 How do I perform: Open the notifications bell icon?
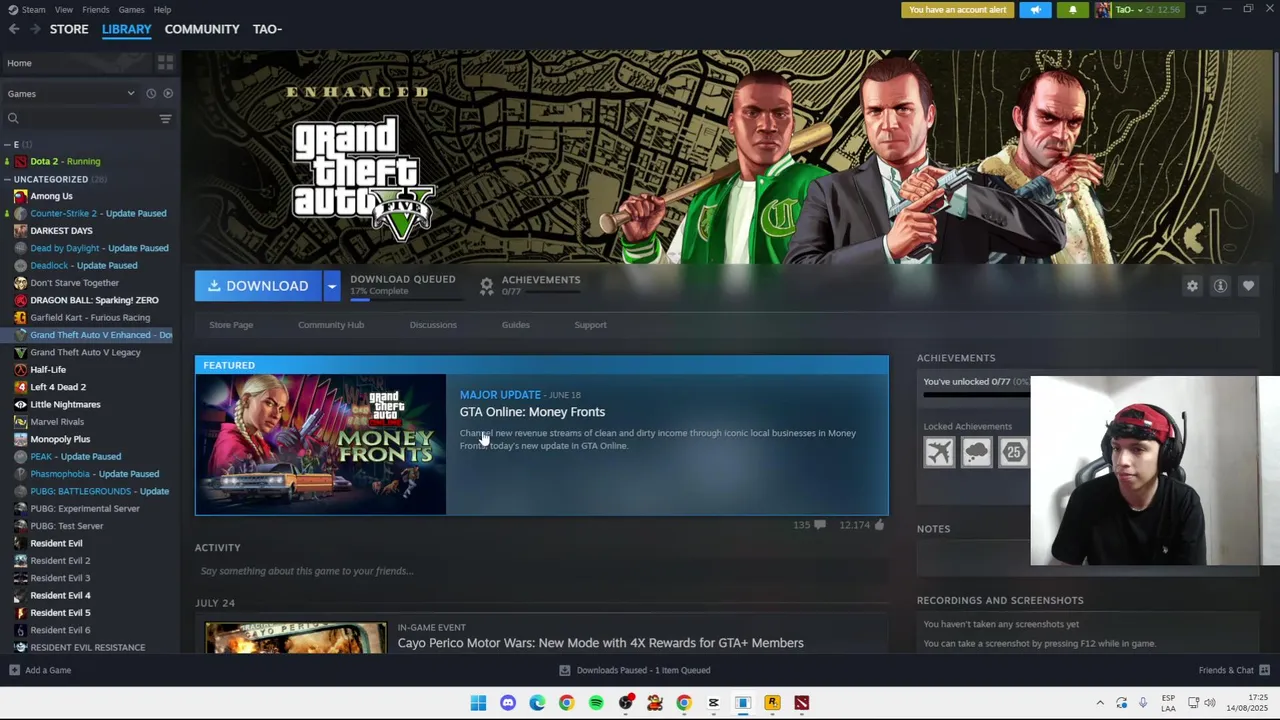click(x=1073, y=10)
